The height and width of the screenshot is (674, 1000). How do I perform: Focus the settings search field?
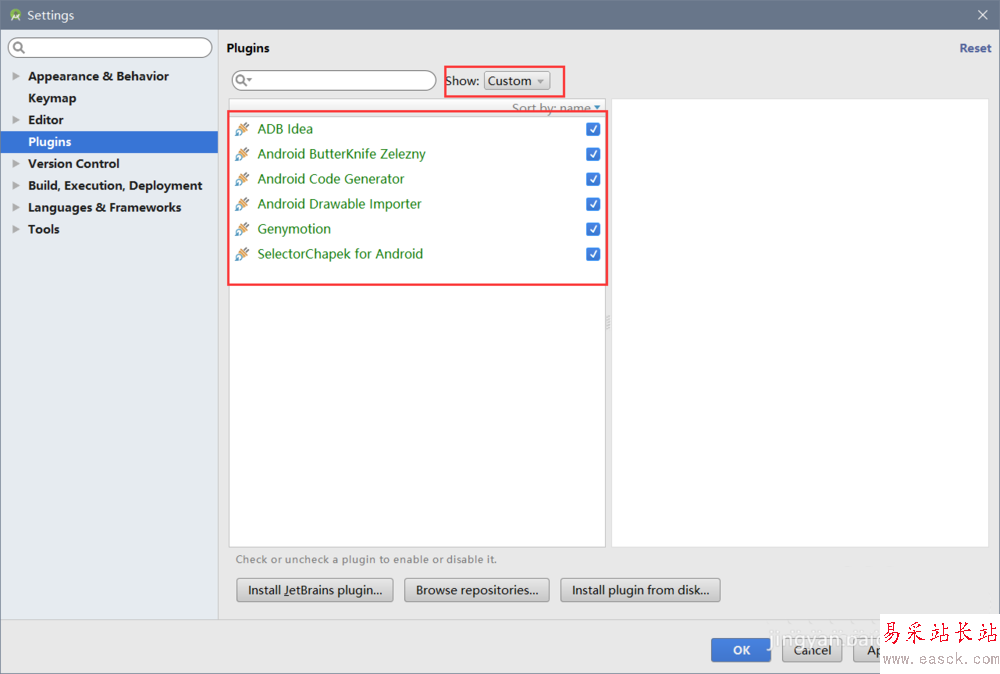(110, 47)
